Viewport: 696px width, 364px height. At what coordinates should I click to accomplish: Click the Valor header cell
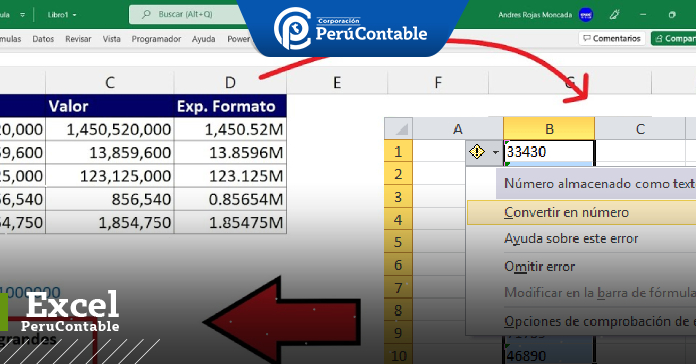(110, 106)
